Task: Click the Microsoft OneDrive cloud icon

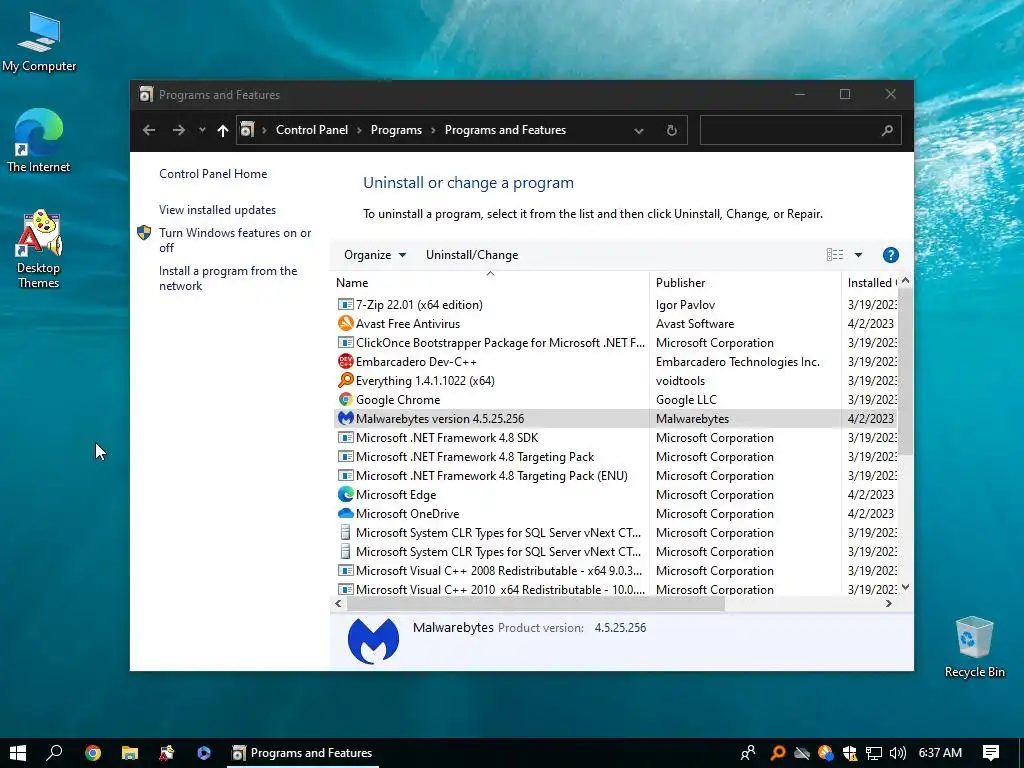Action: (345, 513)
